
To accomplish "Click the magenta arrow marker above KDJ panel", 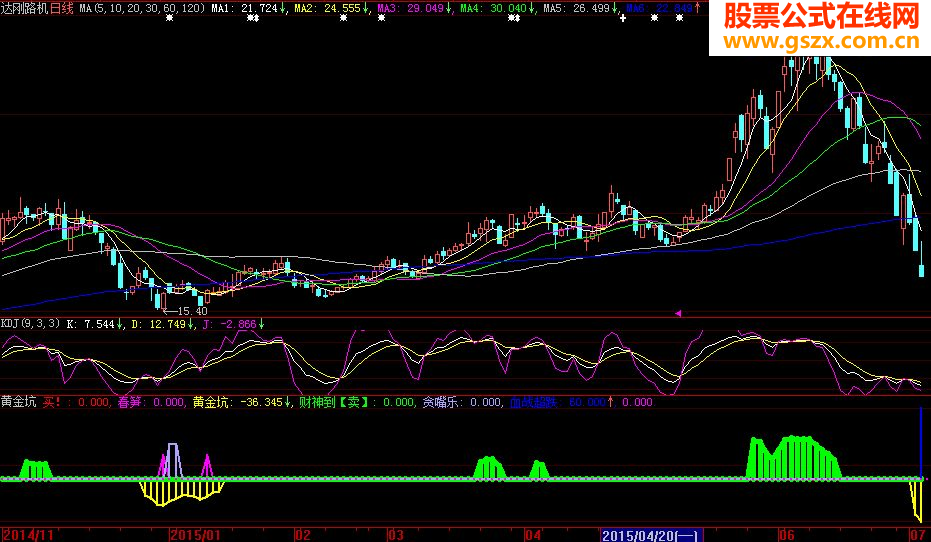I will click(678, 313).
